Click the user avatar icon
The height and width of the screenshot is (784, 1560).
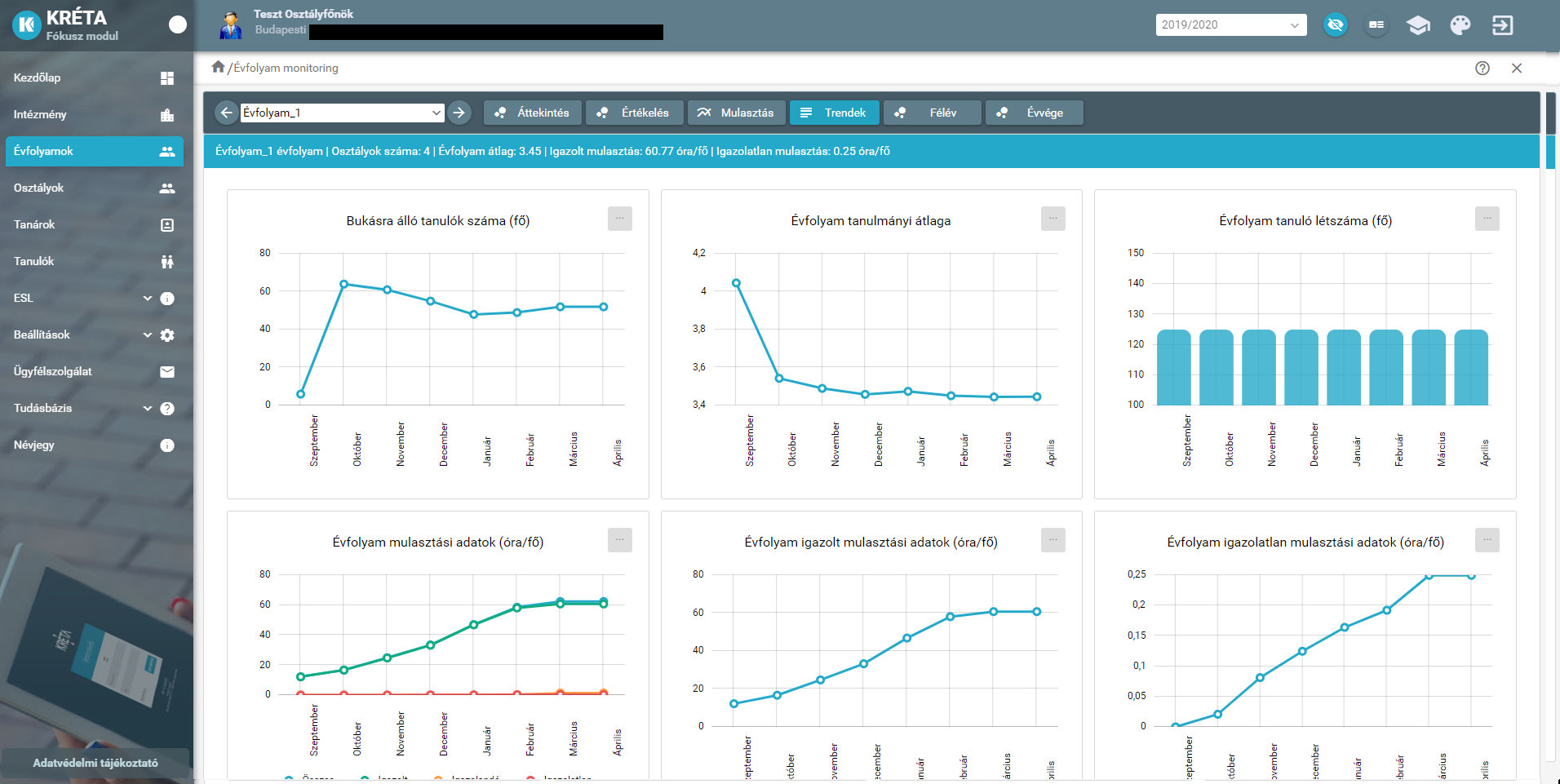[231, 25]
